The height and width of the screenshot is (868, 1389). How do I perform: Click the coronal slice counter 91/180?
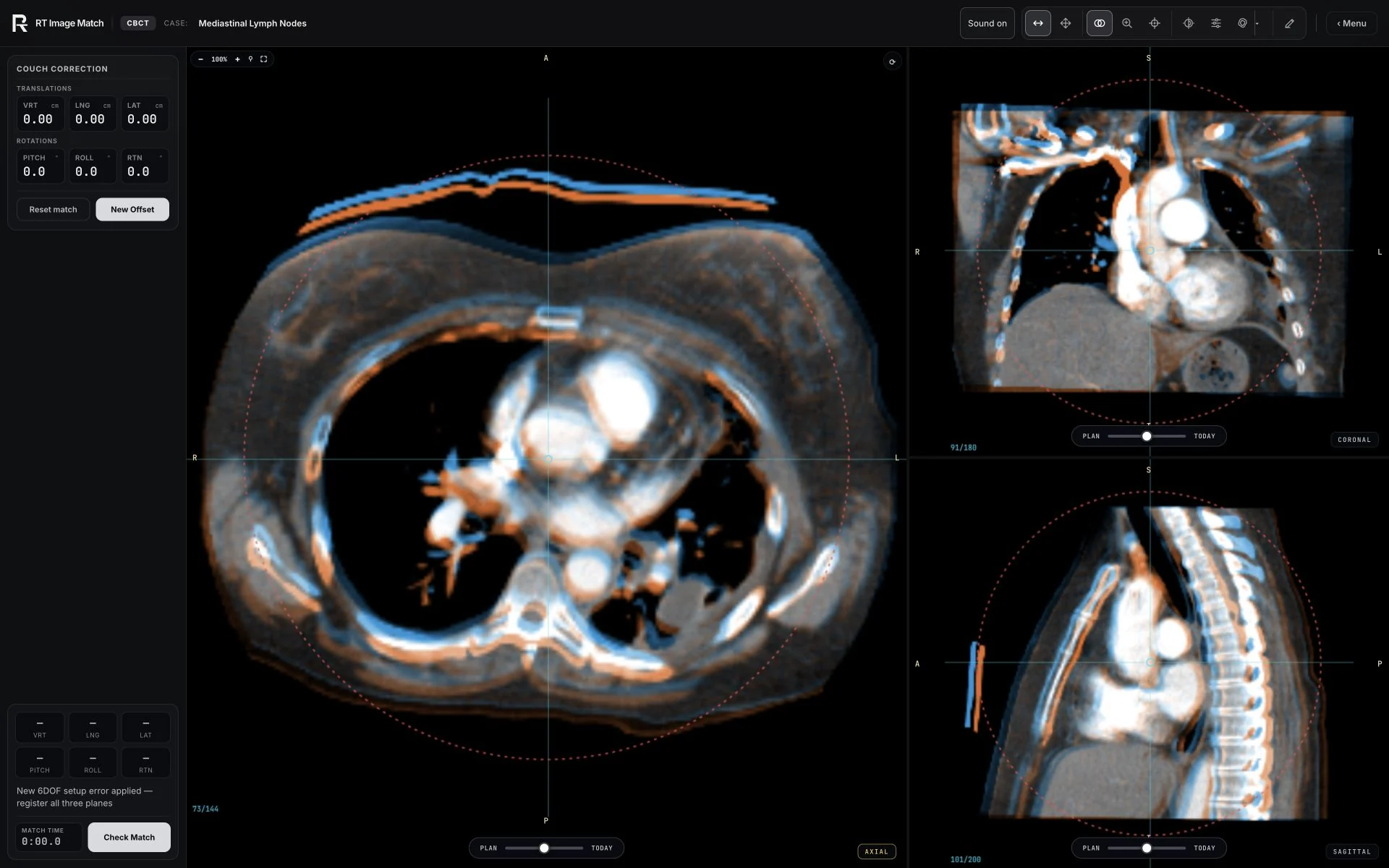964,448
